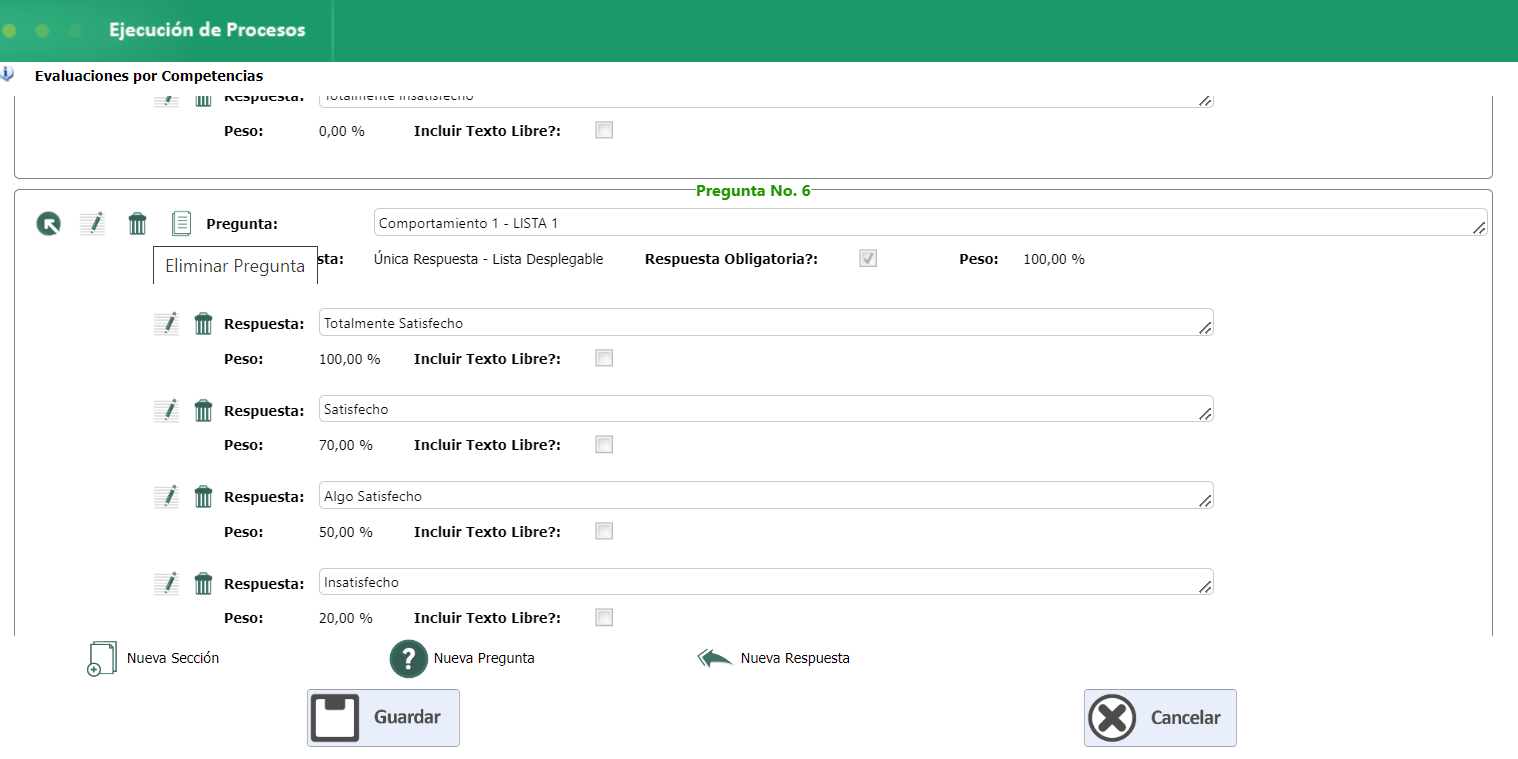Delete the 'Satisfecho' answer trash icon
Viewport: 1518px width, 759px height.
[203, 411]
